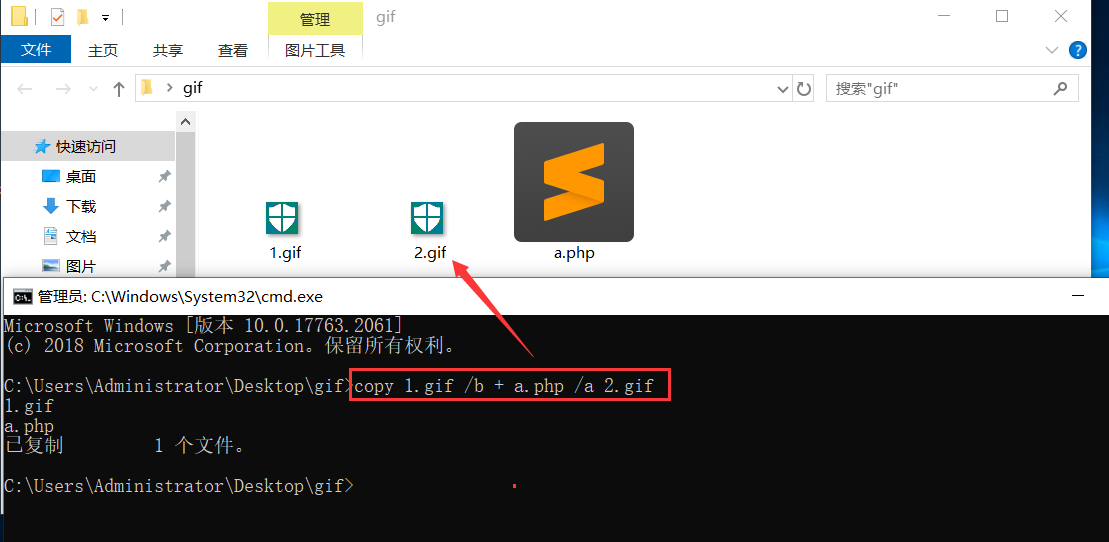Viewport: 1109px width, 542px height.
Task: Minimize the Explorer gif window
Action: 943,16
